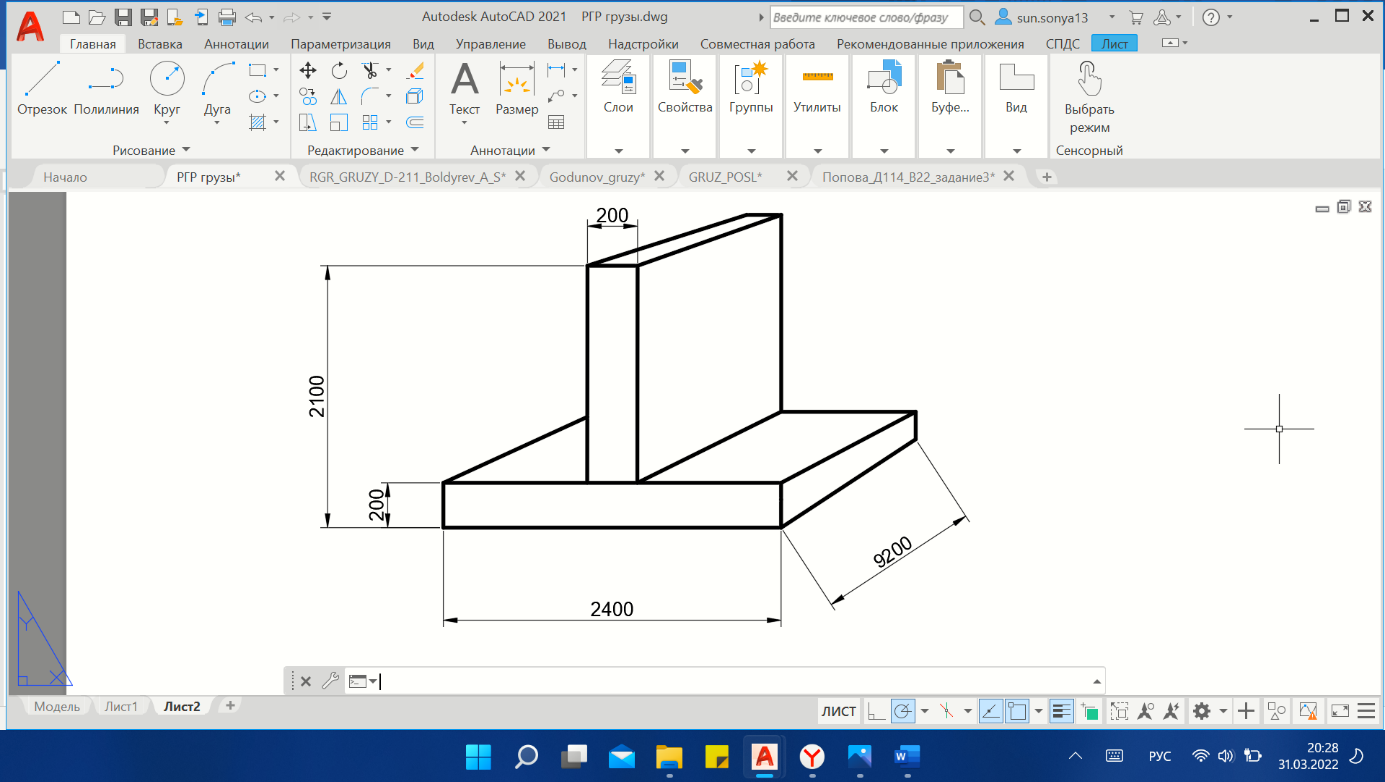Open the Слои layers panel
1385x782 pixels.
pyautogui.click(x=618, y=88)
